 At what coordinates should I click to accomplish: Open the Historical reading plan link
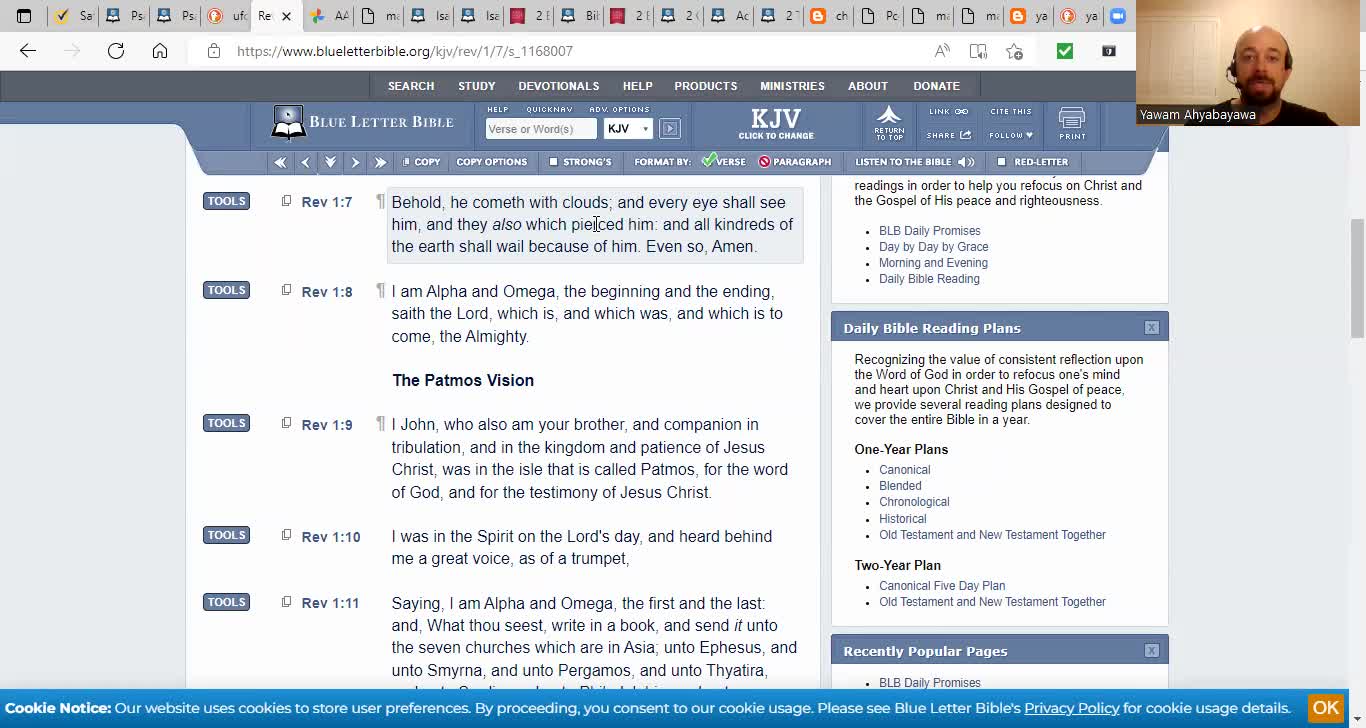[x=902, y=519]
